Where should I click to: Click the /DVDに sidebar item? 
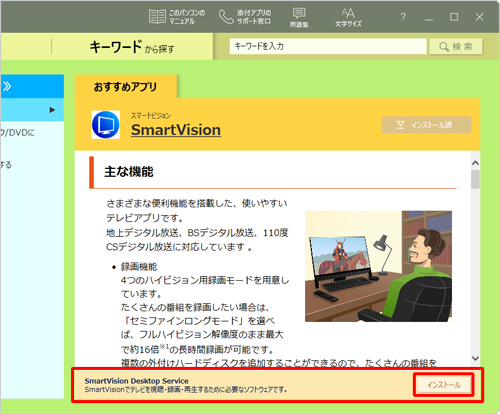click(17, 133)
